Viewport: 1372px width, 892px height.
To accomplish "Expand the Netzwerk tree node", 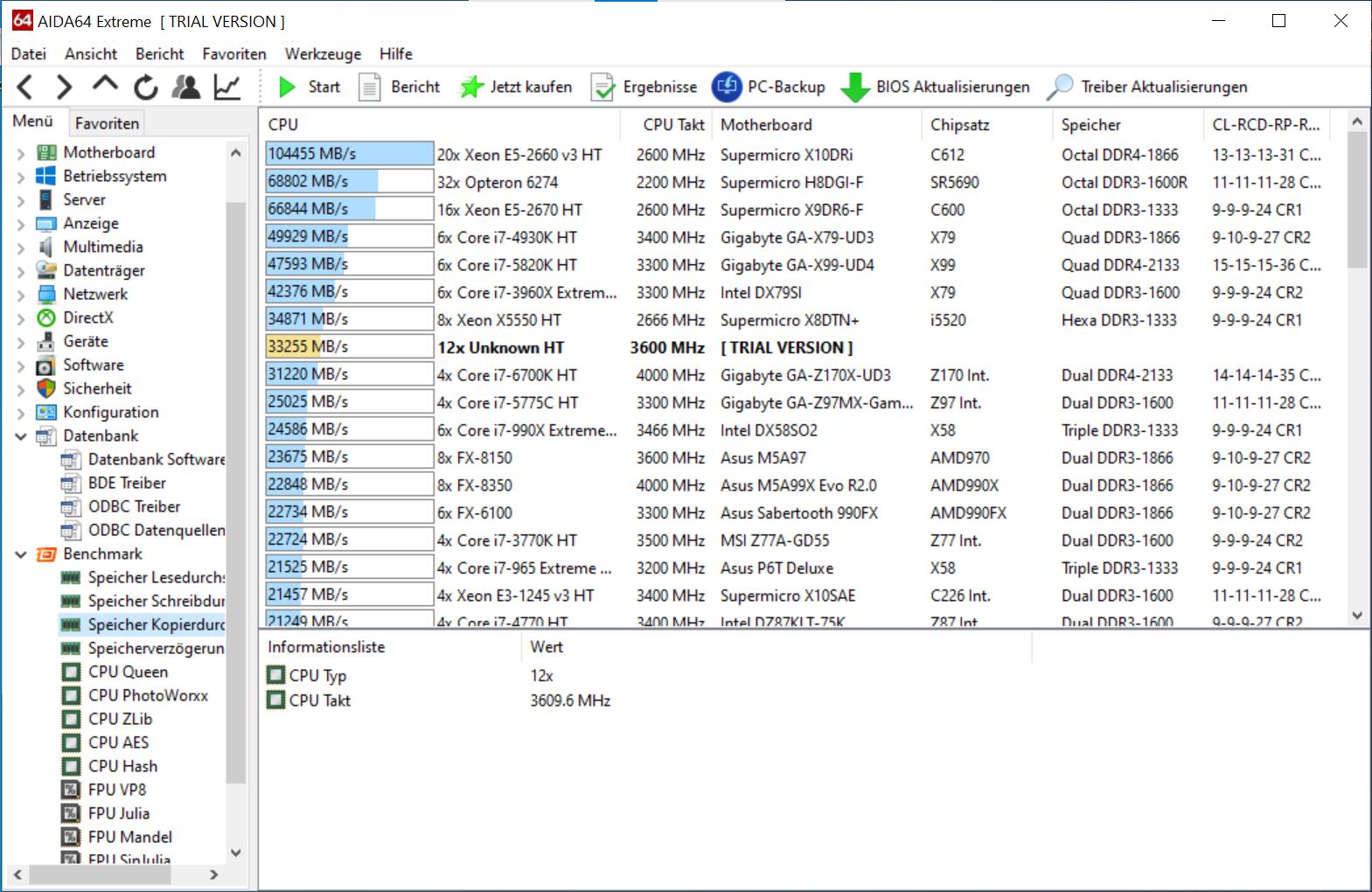I will pos(20,295).
